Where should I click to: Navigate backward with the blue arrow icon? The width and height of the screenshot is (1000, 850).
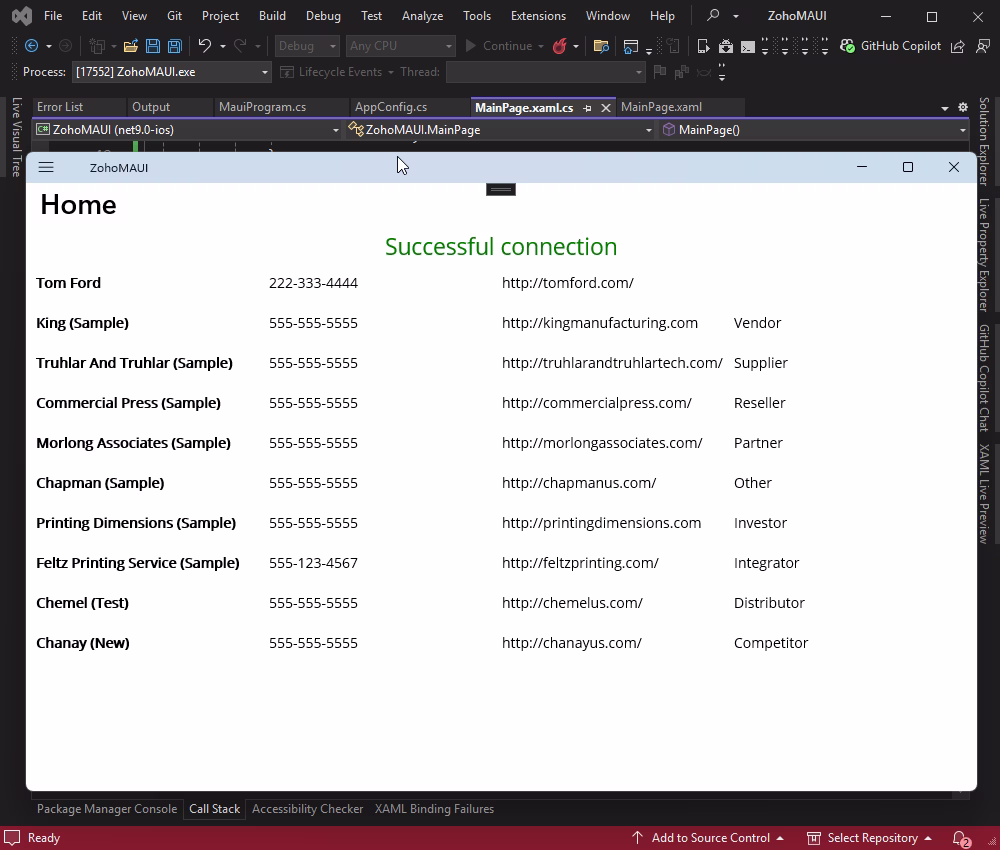(x=31, y=46)
